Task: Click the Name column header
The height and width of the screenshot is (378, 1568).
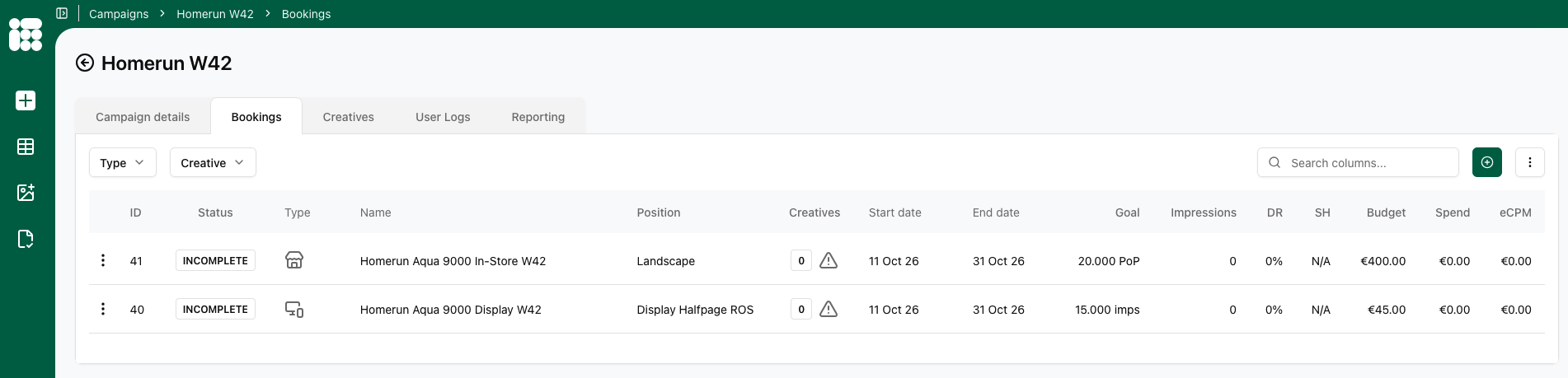Action: point(376,212)
